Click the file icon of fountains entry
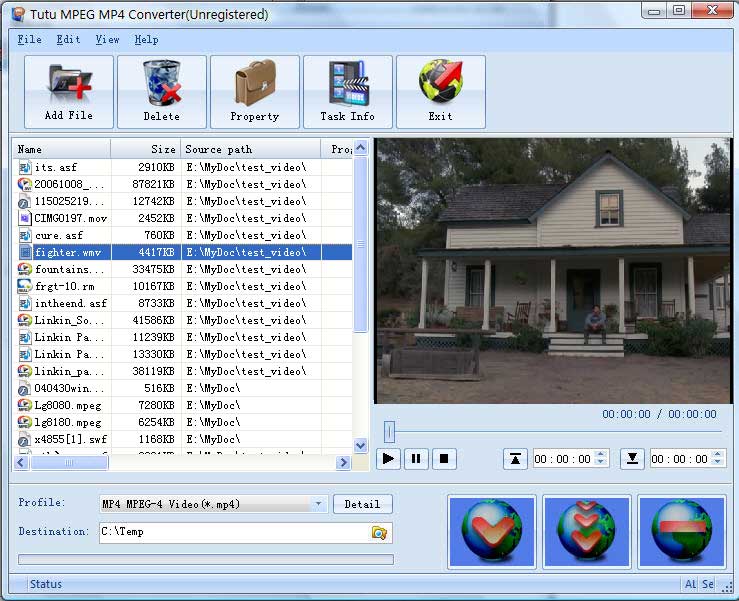The height and width of the screenshot is (601, 739). (25, 269)
